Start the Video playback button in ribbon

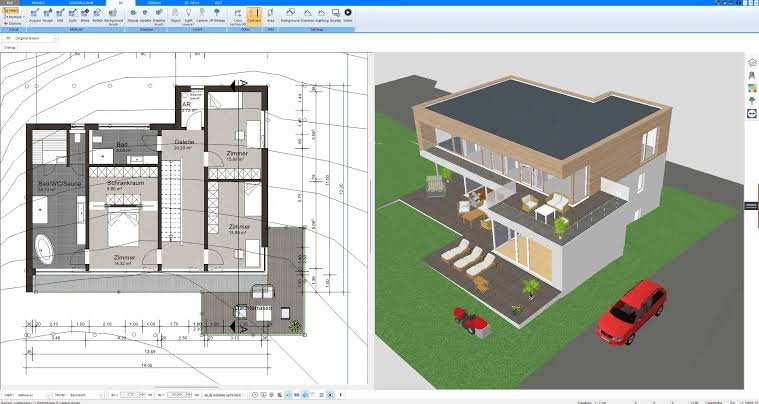pos(348,15)
